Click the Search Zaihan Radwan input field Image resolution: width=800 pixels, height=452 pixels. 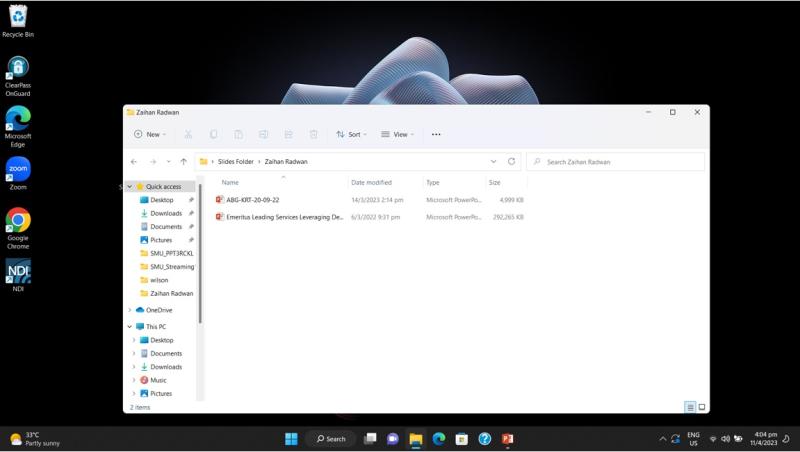(x=620, y=161)
